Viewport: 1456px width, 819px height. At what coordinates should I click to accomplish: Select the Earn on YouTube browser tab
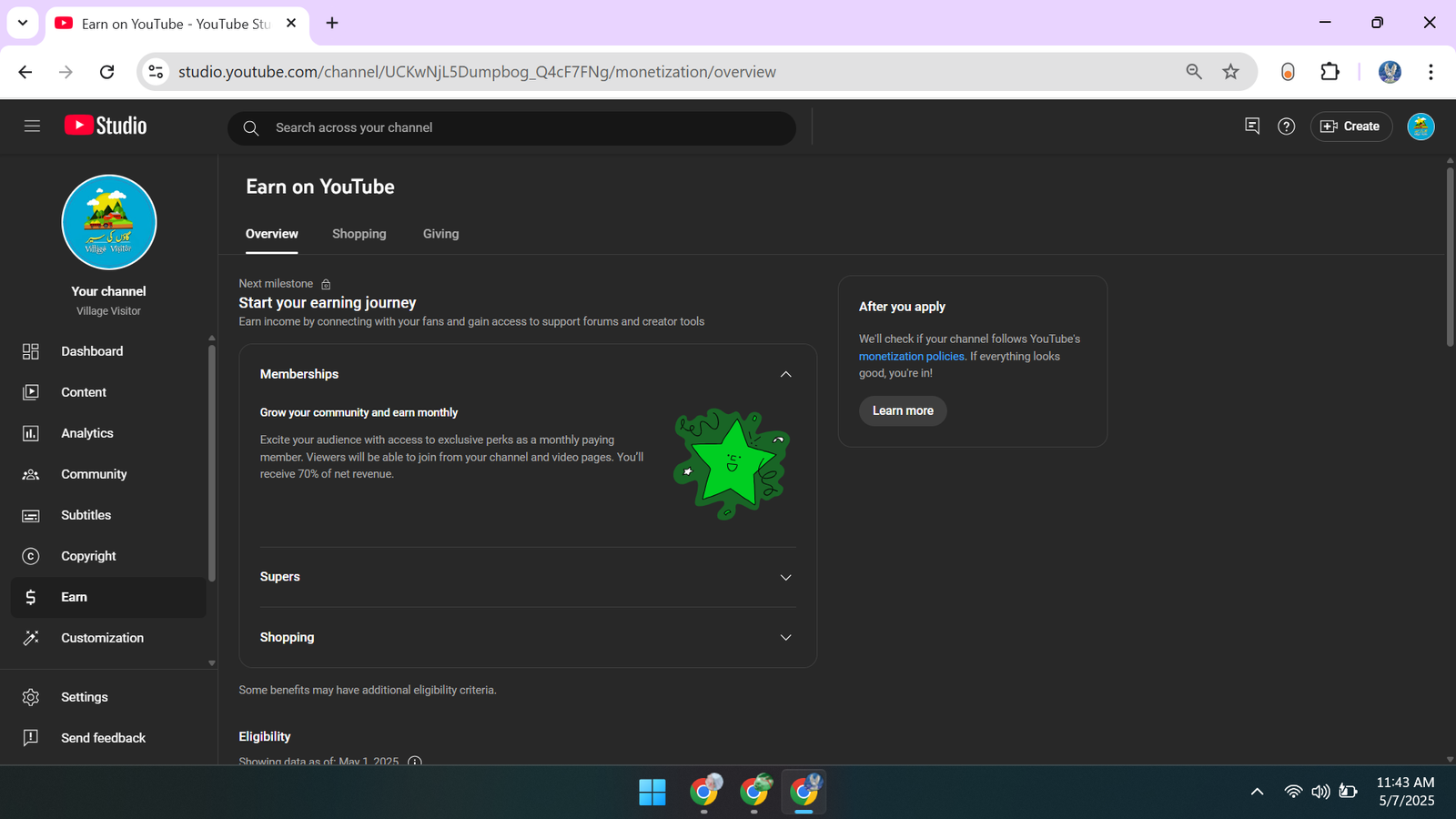tap(177, 25)
